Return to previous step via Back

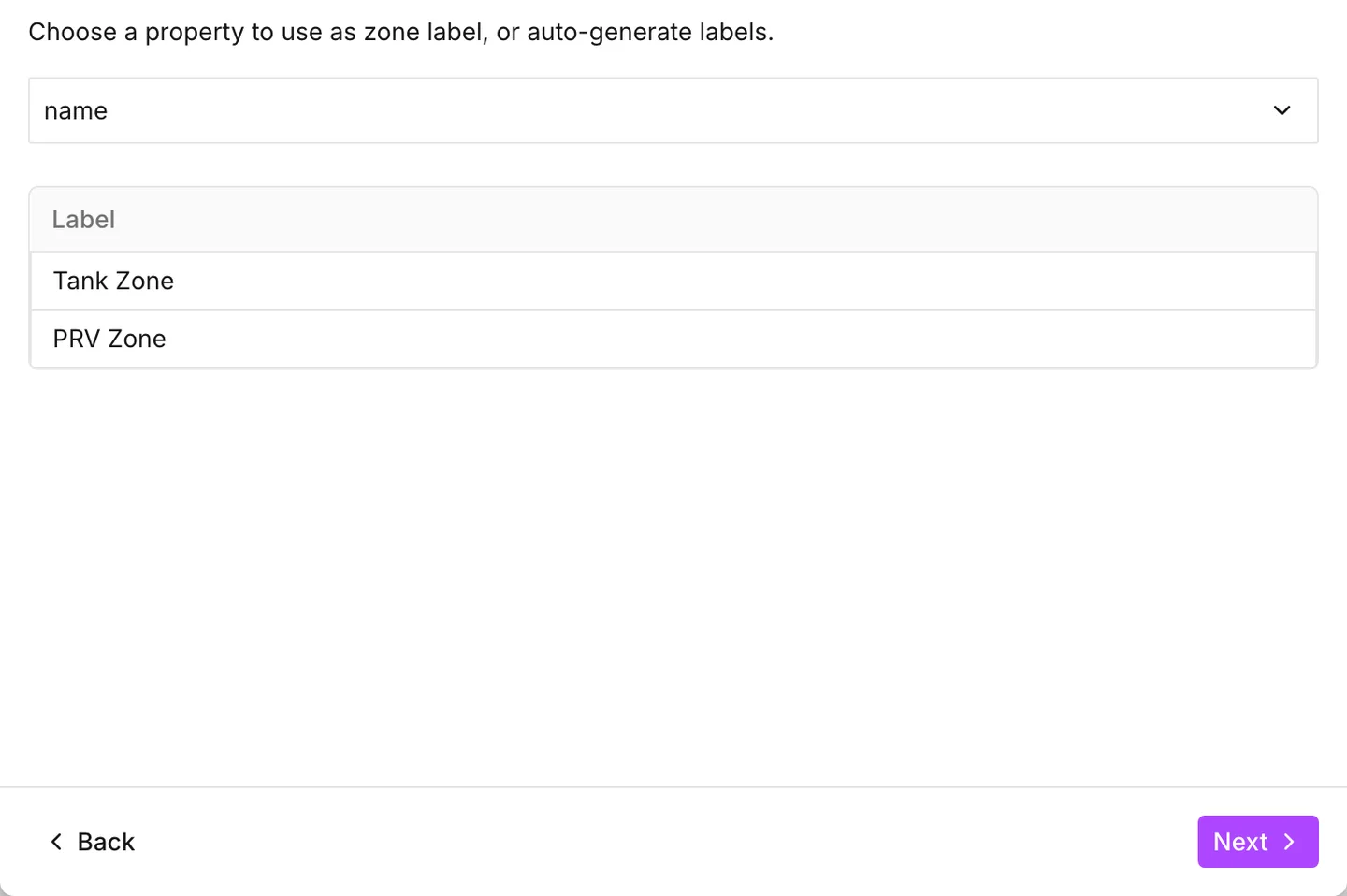[x=92, y=842]
